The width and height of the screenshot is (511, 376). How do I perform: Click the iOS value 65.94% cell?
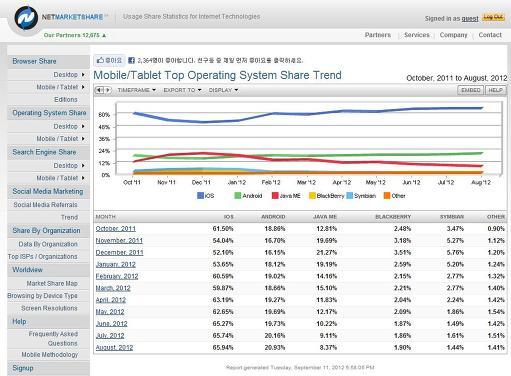pos(223,348)
